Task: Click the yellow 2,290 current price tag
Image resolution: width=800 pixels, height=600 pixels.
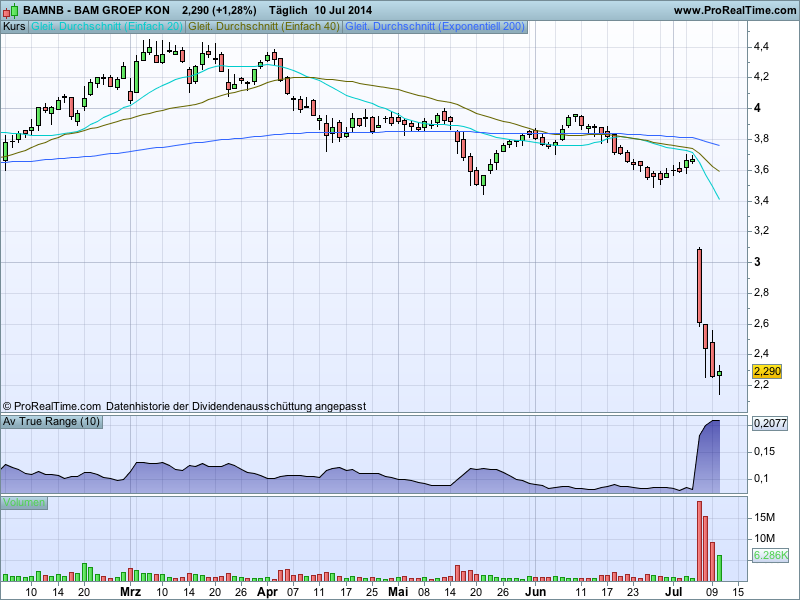Action: point(766,371)
